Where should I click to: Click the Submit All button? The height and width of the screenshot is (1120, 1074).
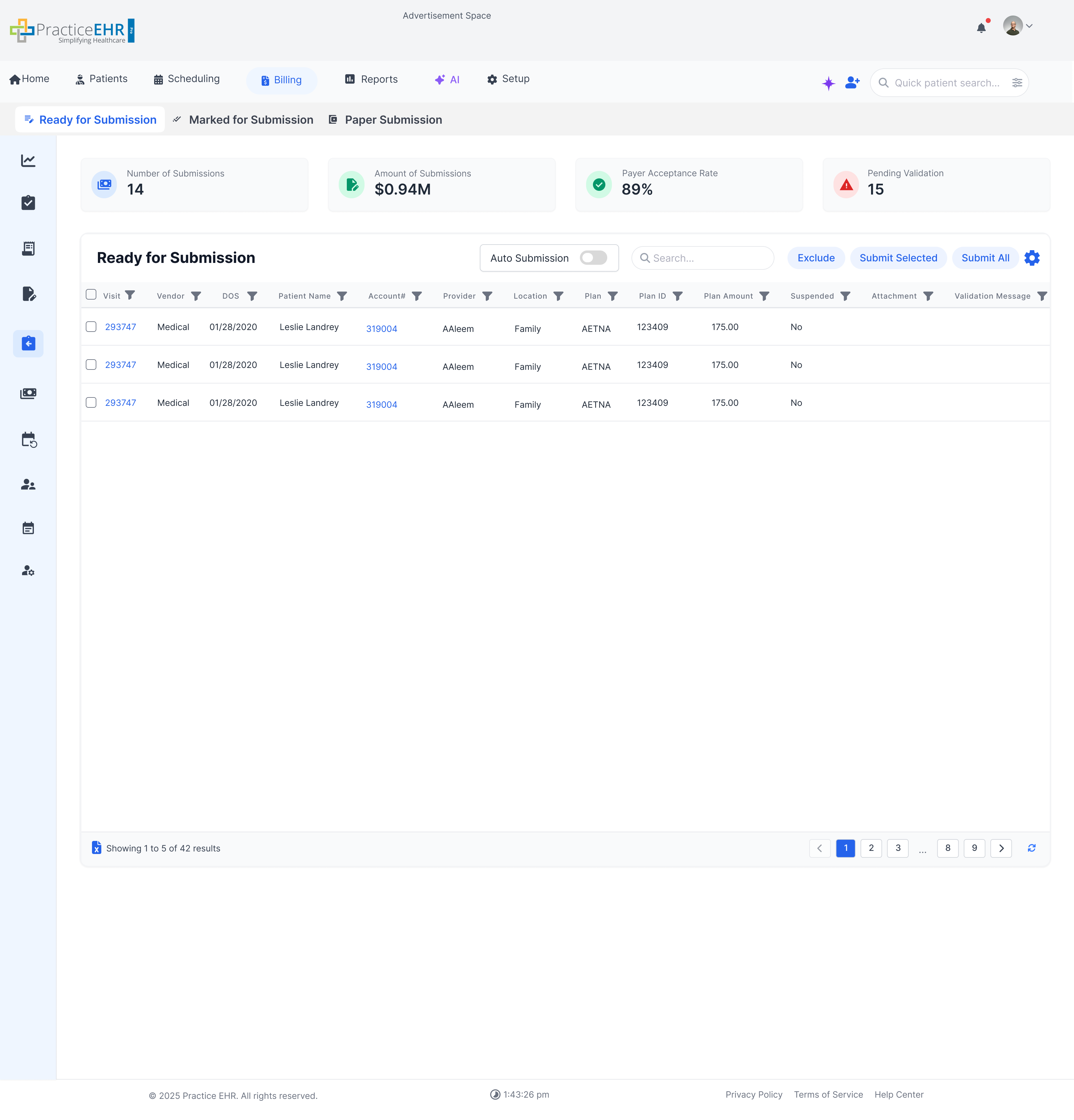[985, 258]
